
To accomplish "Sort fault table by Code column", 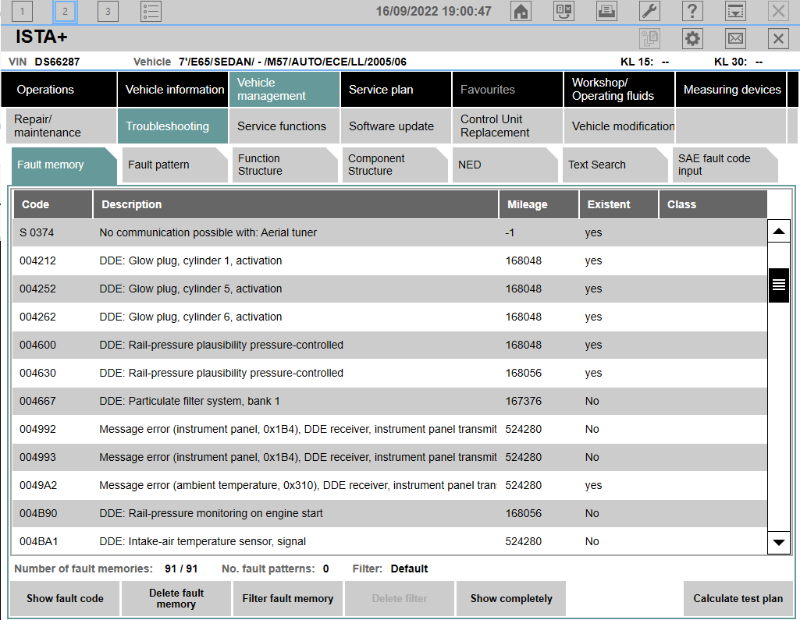I will click(53, 204).
